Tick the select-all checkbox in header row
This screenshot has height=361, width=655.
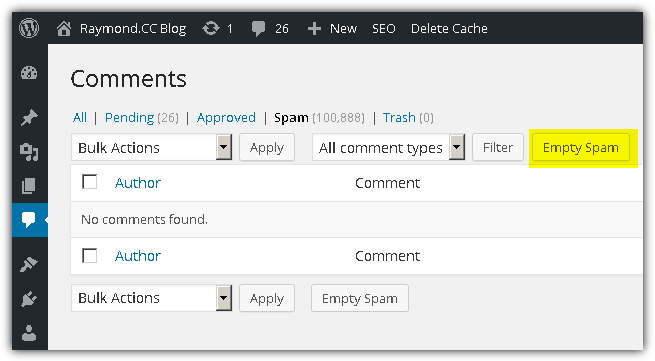tap(89, 182)
